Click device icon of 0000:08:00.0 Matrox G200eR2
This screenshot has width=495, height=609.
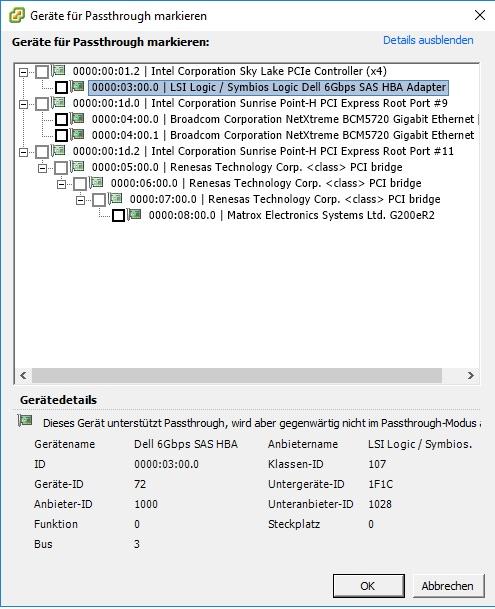[x=135, y=214]
